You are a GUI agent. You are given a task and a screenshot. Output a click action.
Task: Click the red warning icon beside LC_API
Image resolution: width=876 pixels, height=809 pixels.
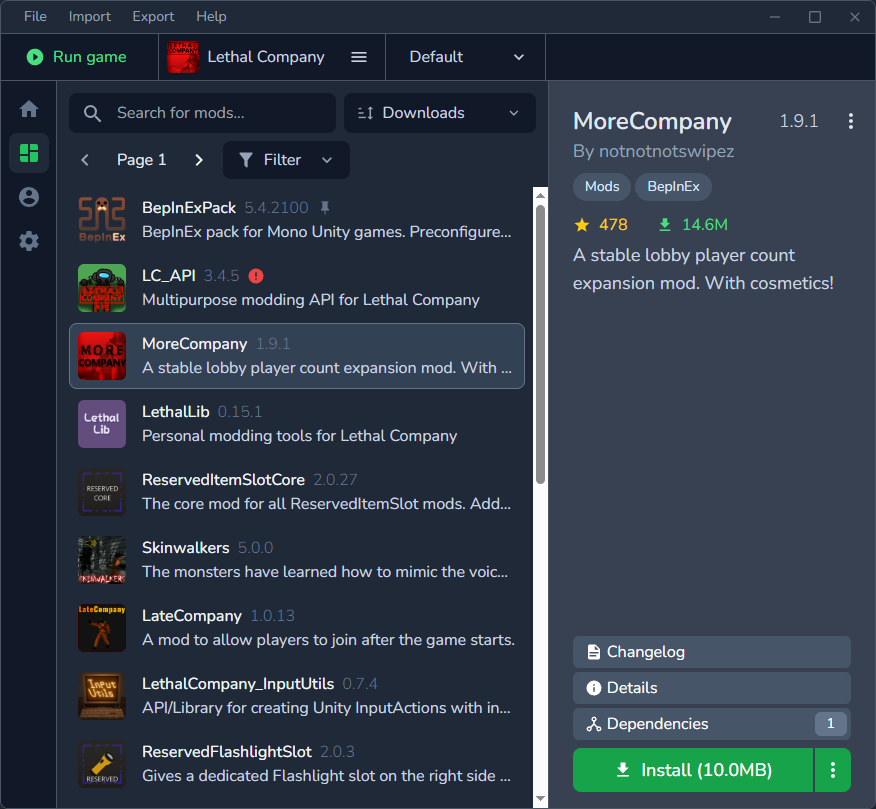click(256, 275)
